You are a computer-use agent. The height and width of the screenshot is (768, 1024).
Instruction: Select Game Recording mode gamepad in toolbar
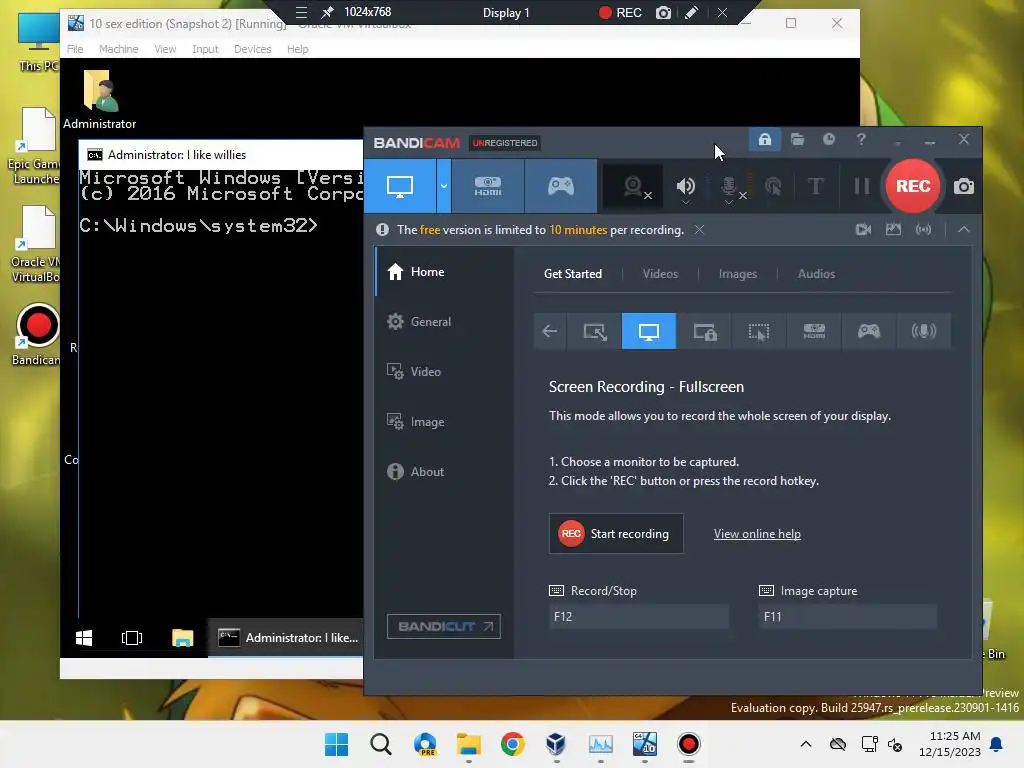click(x=560, y=186)
